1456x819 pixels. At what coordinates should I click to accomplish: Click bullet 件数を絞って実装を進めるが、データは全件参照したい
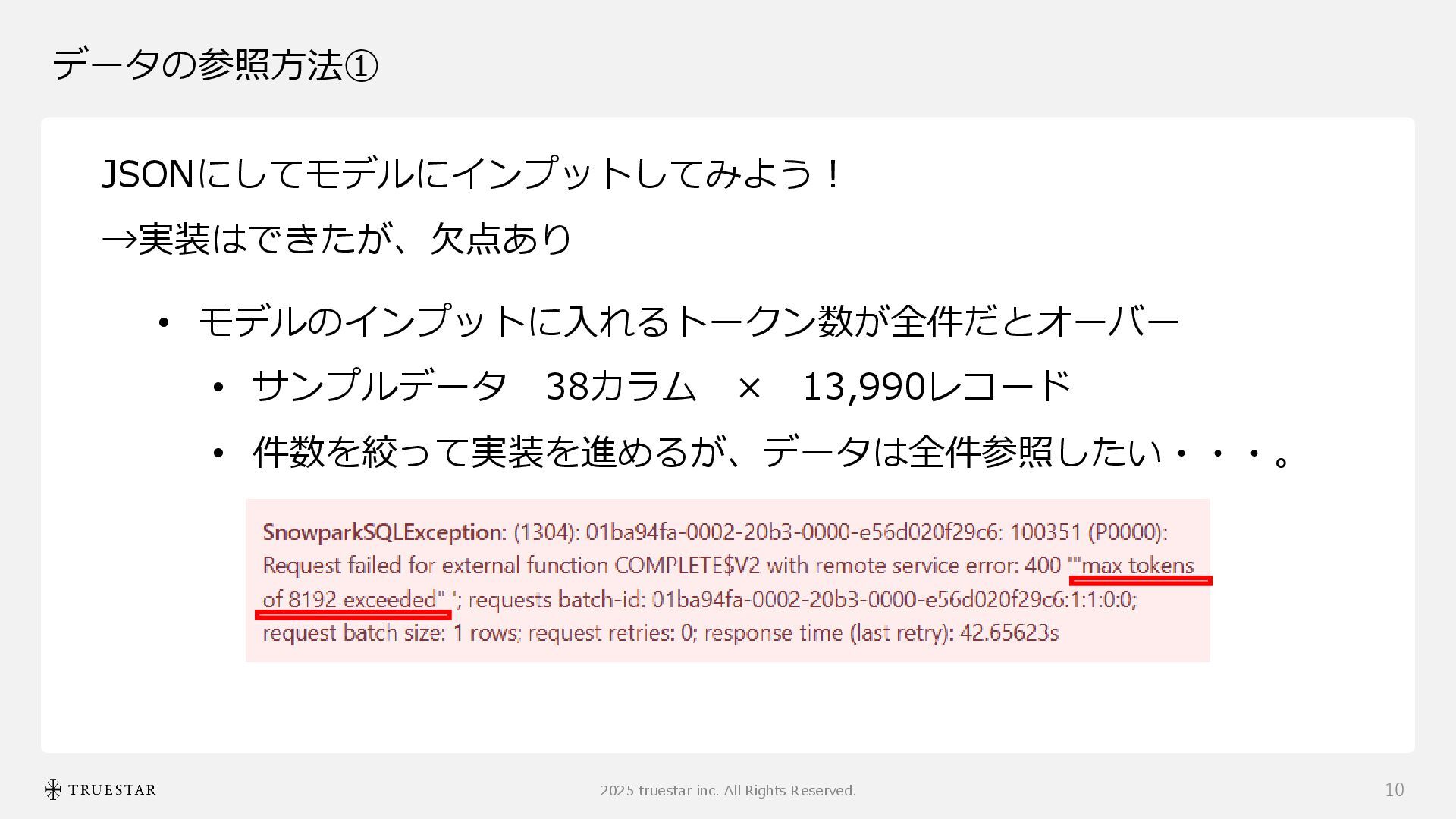click(x=771, y=452)
